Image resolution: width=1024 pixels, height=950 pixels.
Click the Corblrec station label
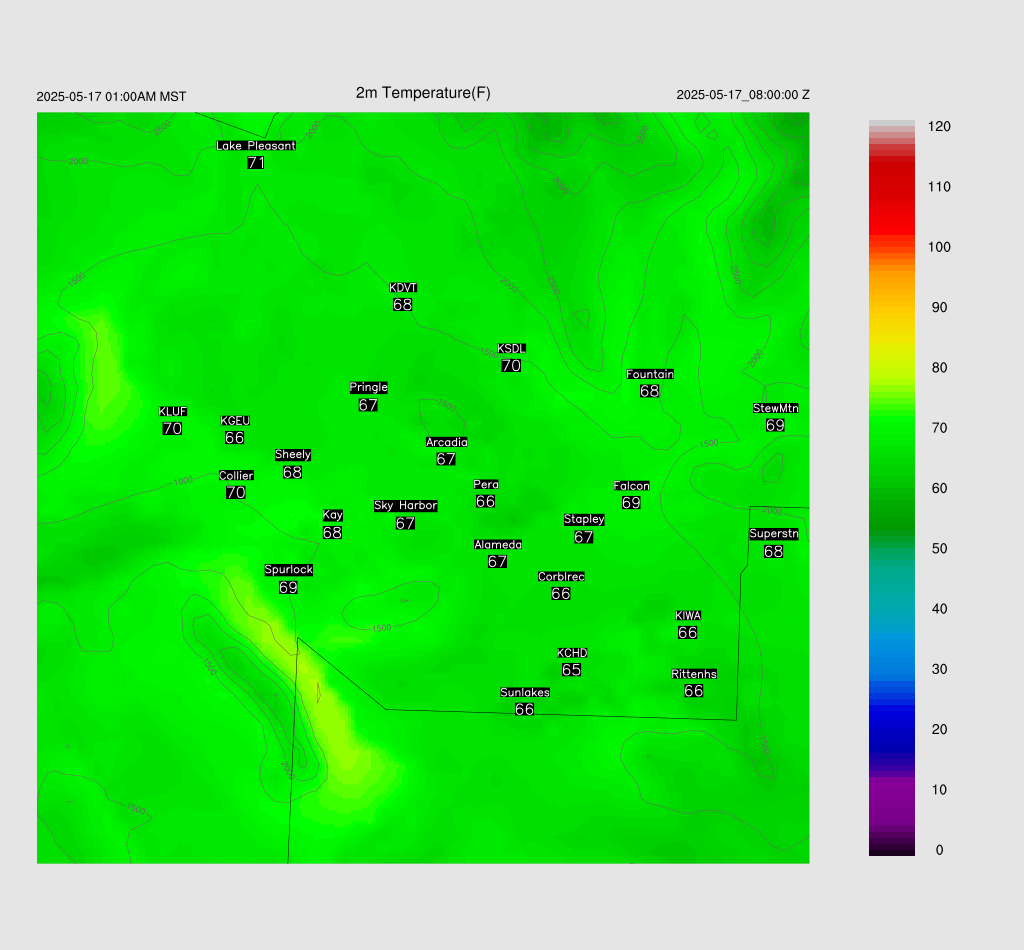pyautogui.click(x=561, y=577)
